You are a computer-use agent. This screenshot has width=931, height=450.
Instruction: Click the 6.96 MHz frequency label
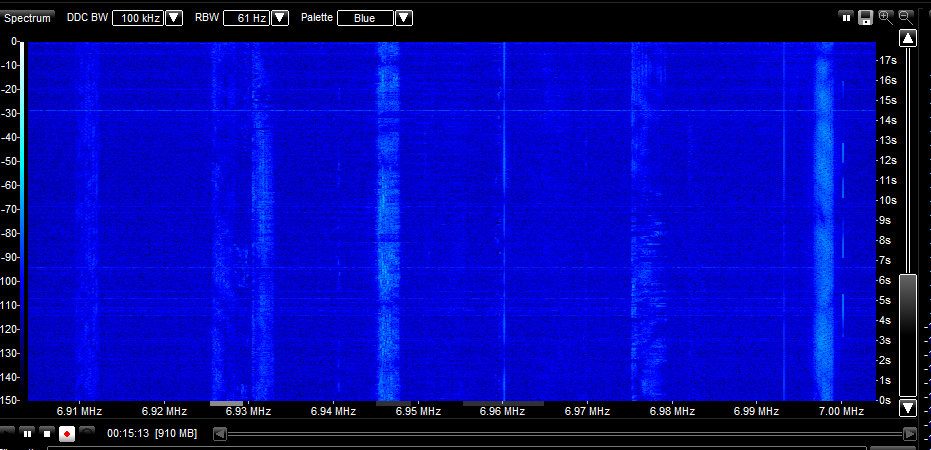point(503,411)
